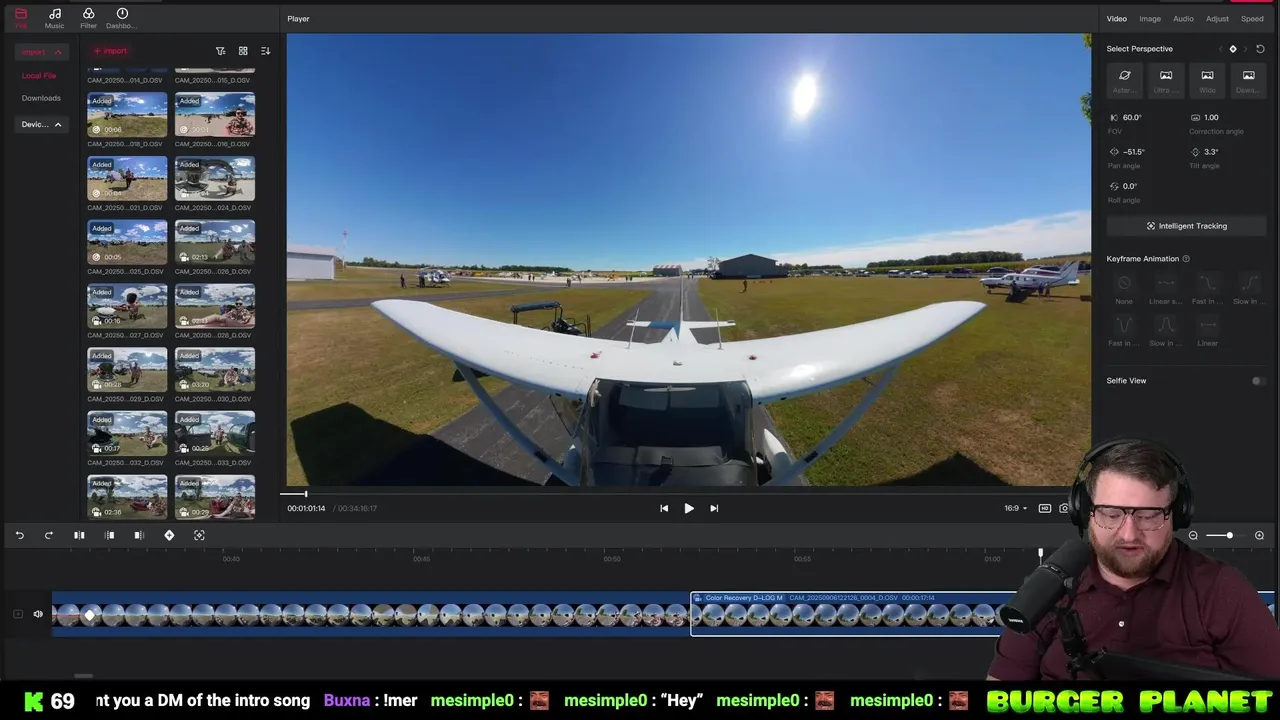This screenshot has height=720, width=1280.
Task: Collapse the Import section in sidebar
Action: tap(57, 52)
